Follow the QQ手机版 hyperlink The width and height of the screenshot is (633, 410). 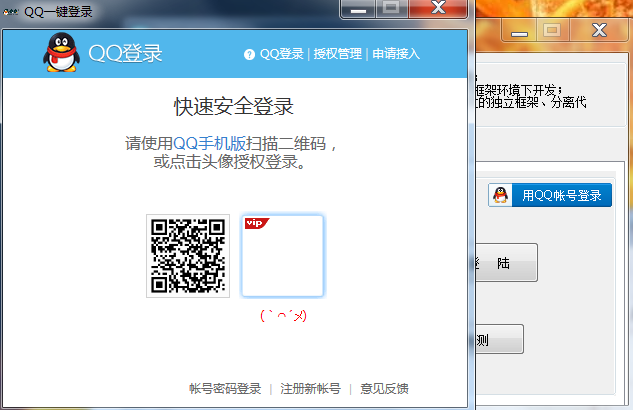pos(203,143)
